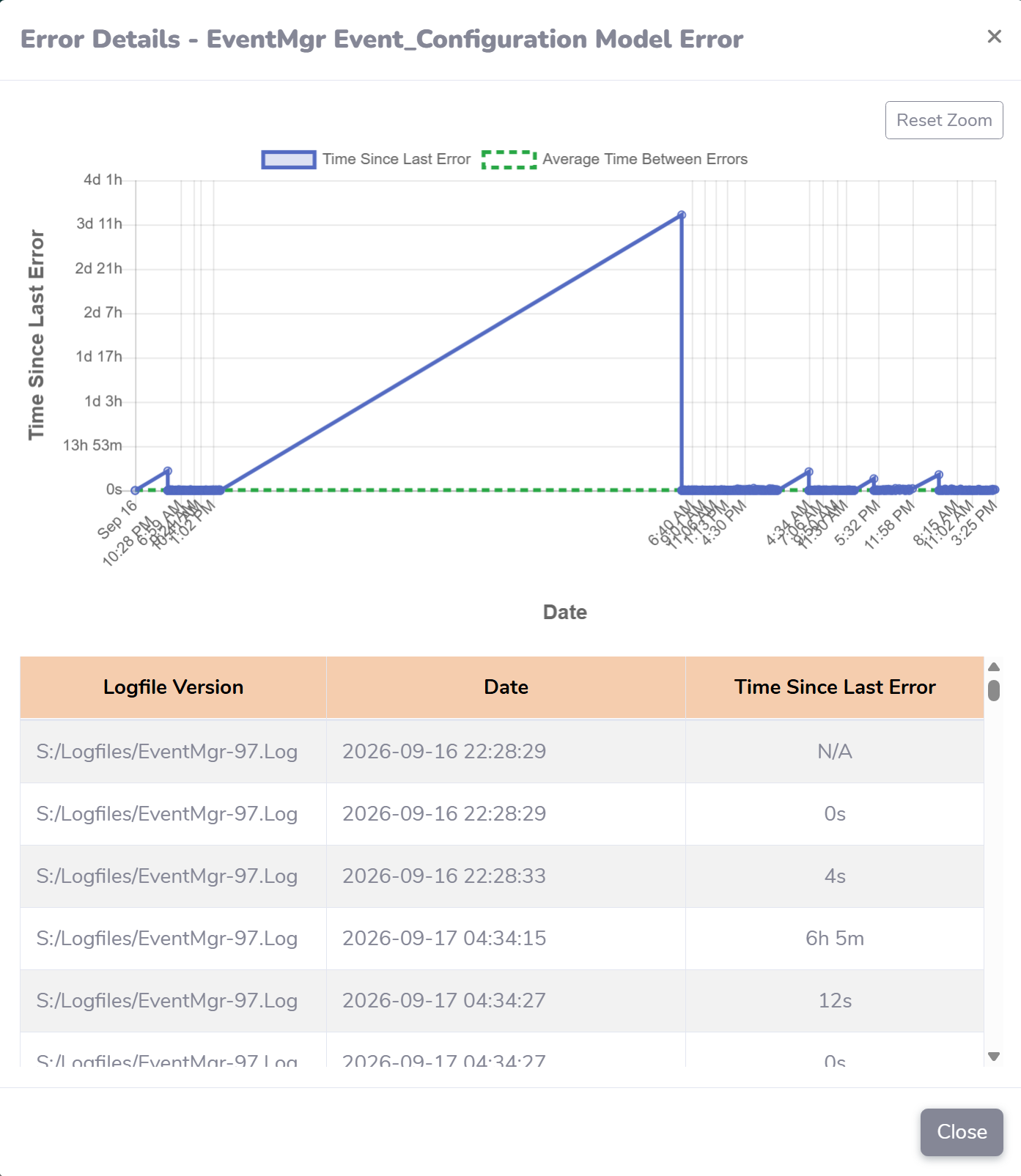This screenshot has height=1176, width=1021.
Task: Click the Reset Zoom button
Action: coord(944,120)
